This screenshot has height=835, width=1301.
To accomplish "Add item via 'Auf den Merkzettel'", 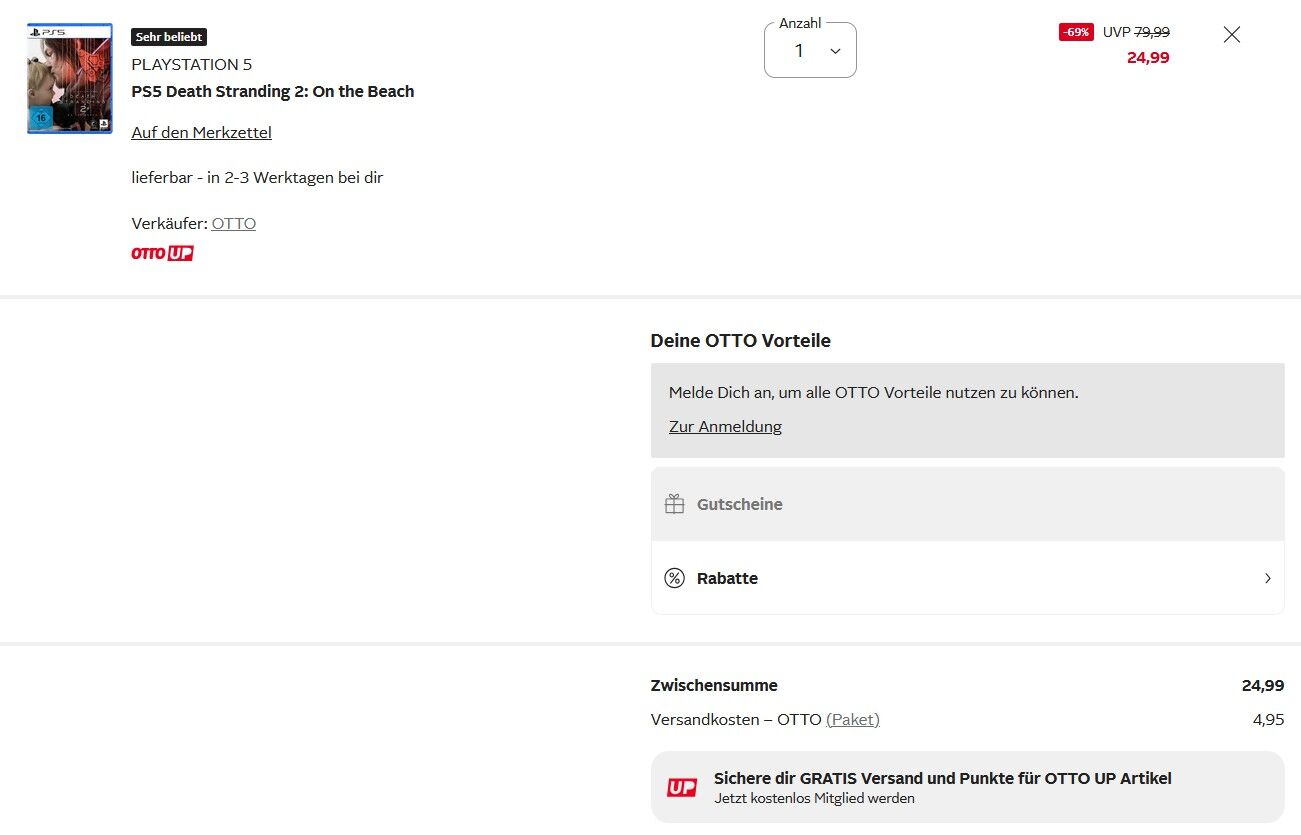I will (x=201, y=132).
